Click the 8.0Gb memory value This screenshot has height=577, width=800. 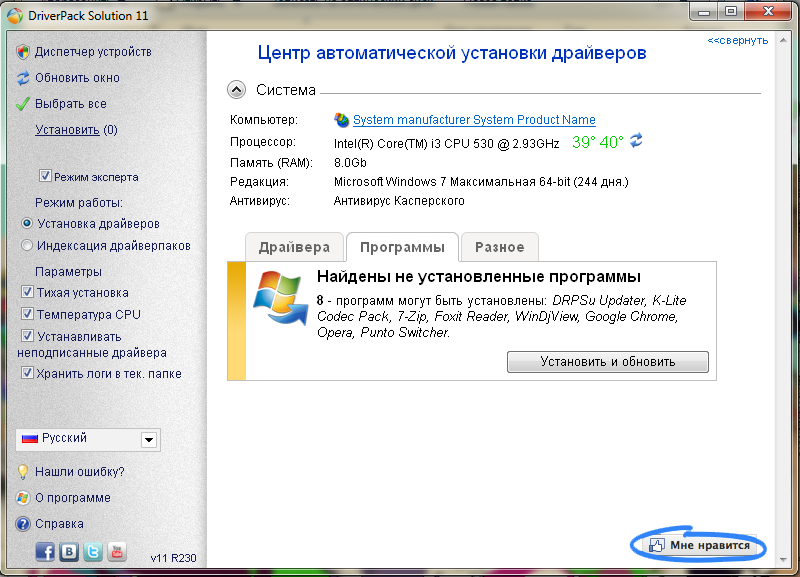point(350,163)
